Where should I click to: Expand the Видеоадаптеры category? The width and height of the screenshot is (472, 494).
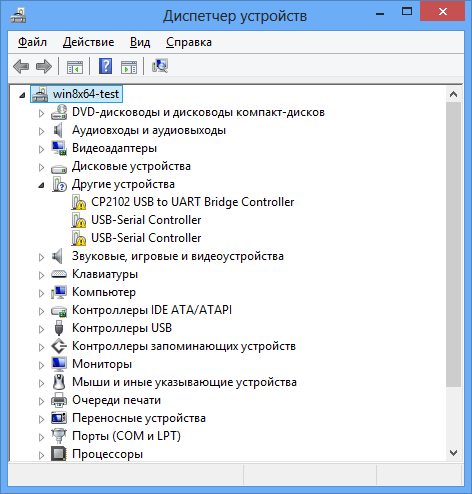pyautogui.click(x=41, y=149)
